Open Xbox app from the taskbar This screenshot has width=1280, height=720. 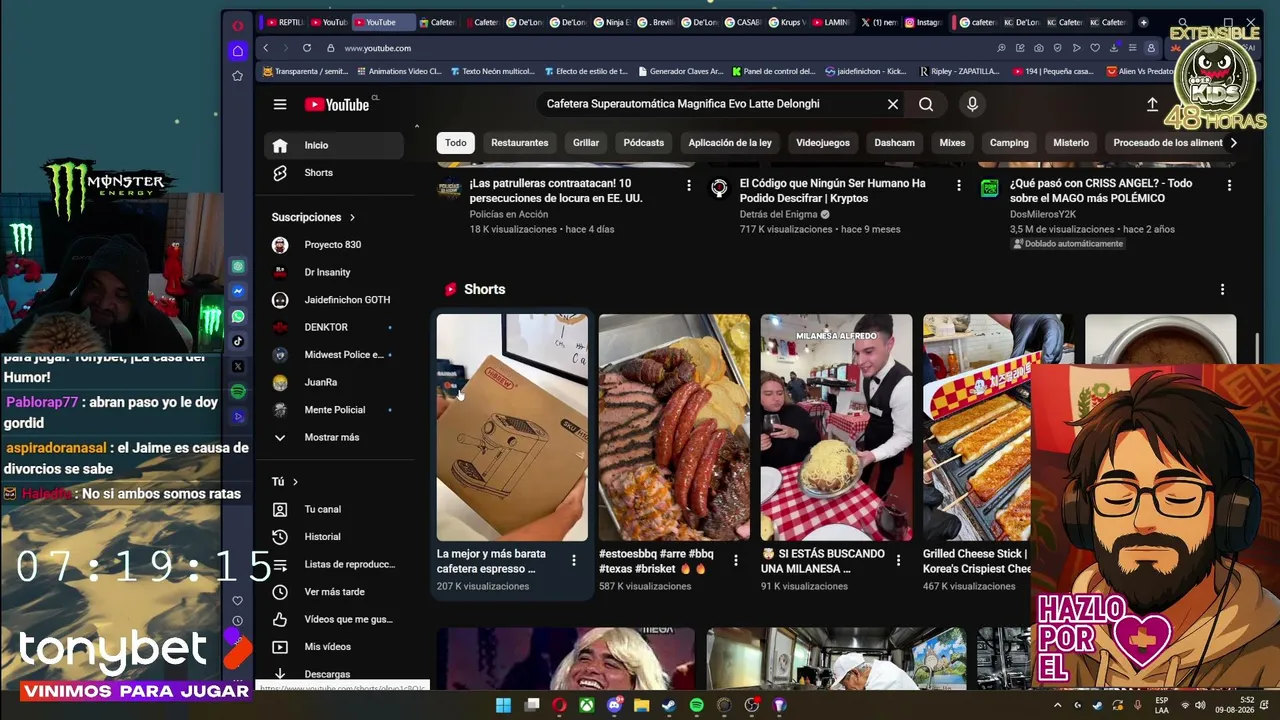click(587, 705)
